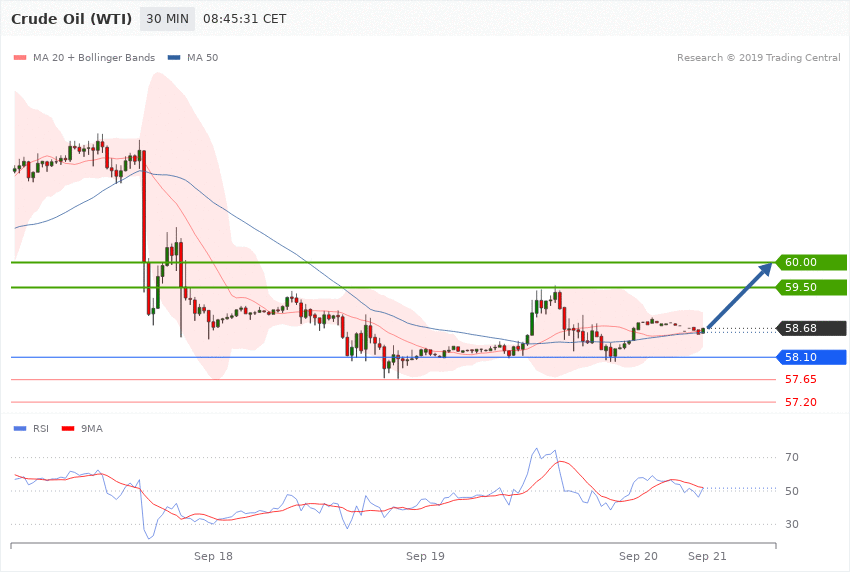Click the RSI legend label
Viewport: 850px width, 576px height.
click(41, 429)
